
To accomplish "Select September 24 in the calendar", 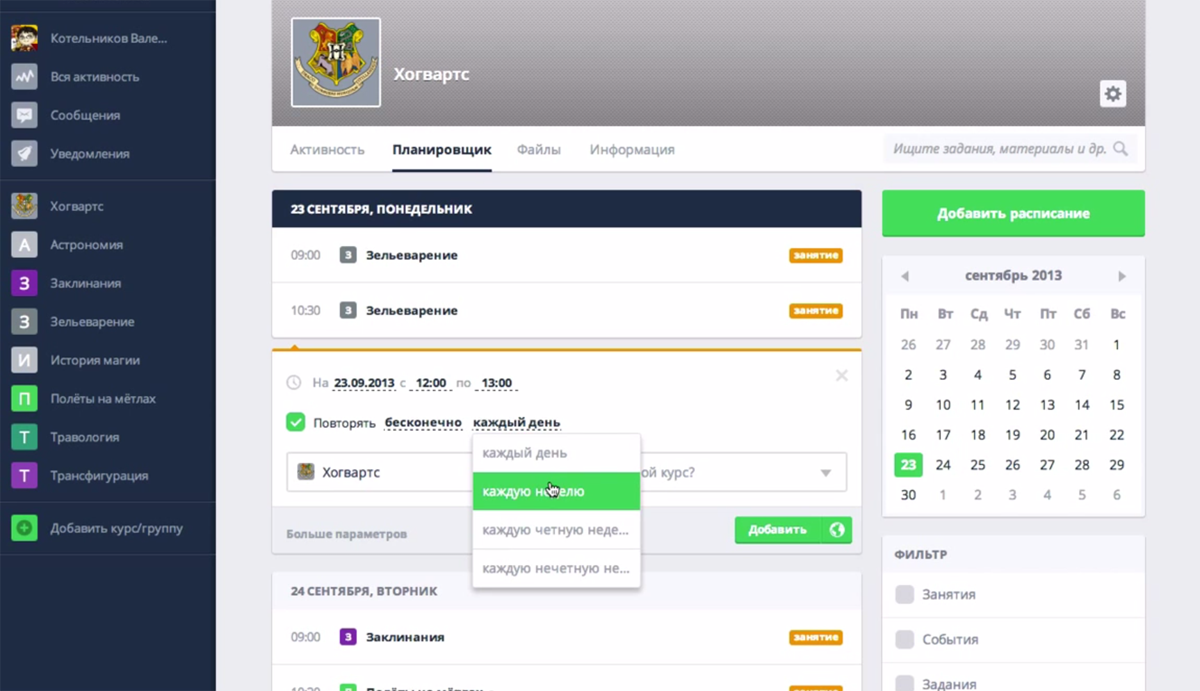I will (943, 465).
